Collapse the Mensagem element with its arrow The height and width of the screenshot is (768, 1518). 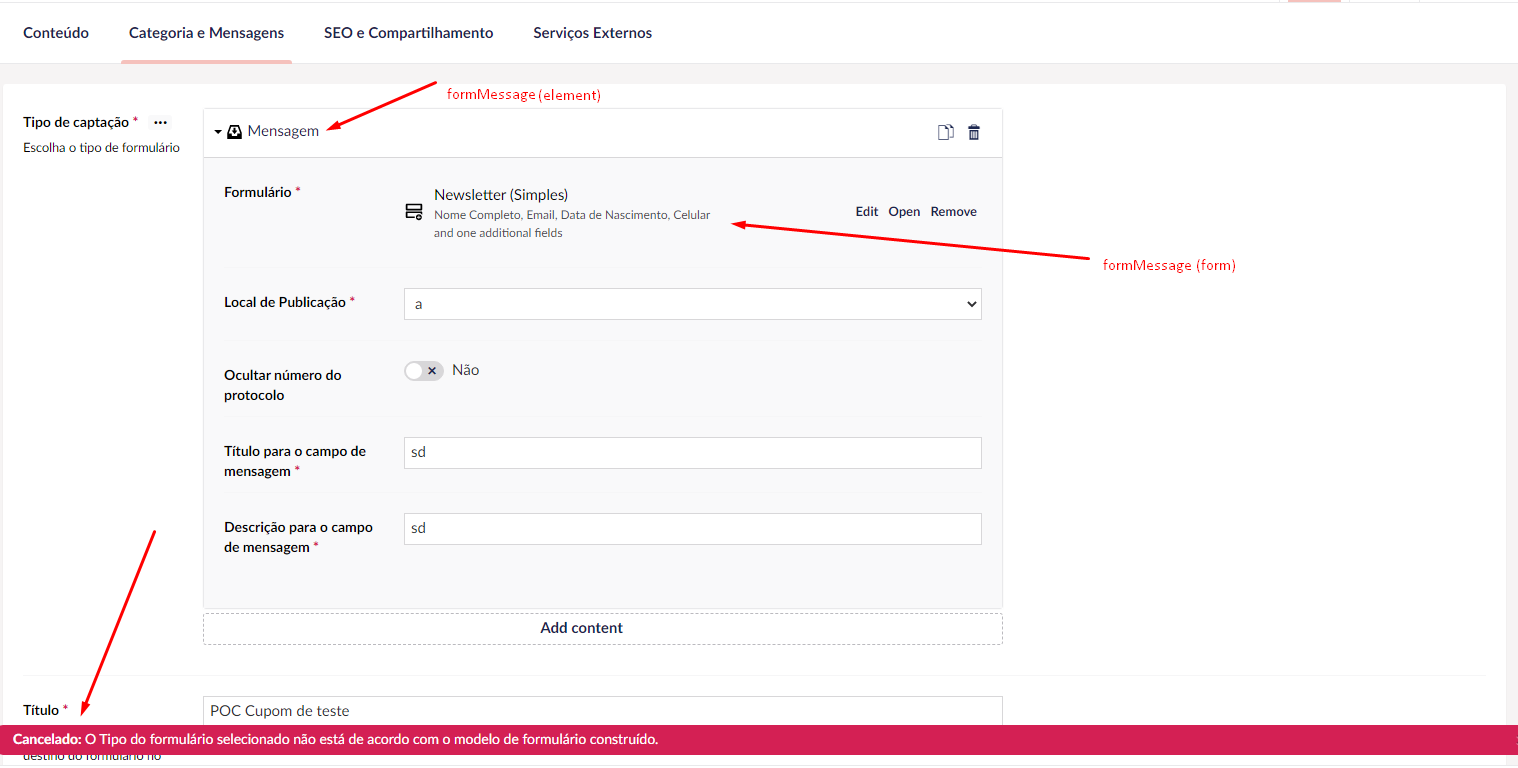coord(216,131)
